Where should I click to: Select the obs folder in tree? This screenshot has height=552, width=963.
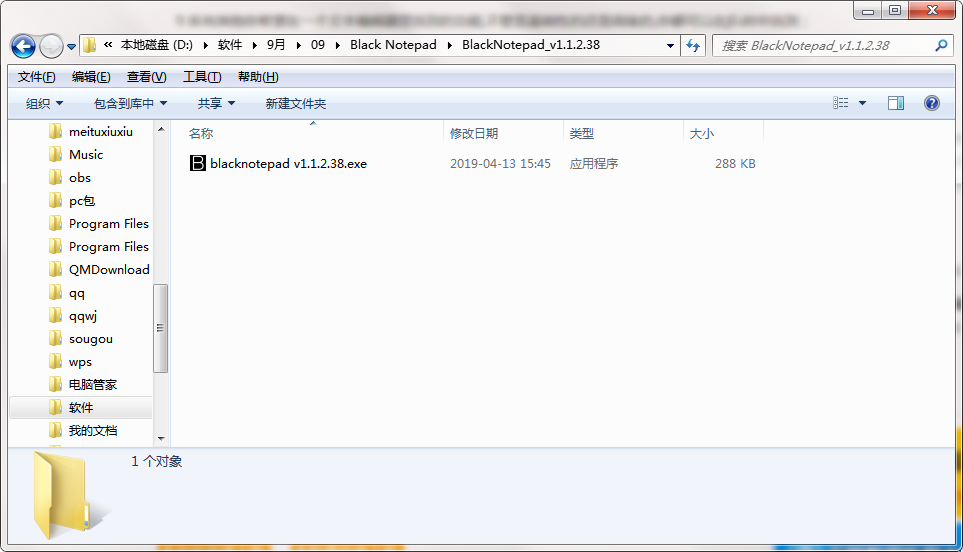coord(80,178)
